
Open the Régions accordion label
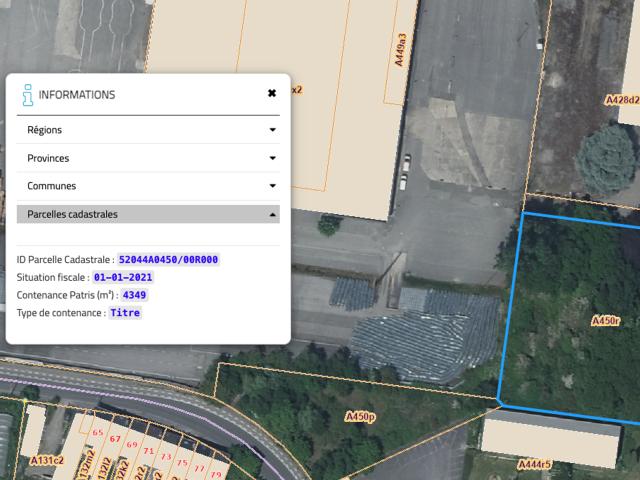pos(45,130)
